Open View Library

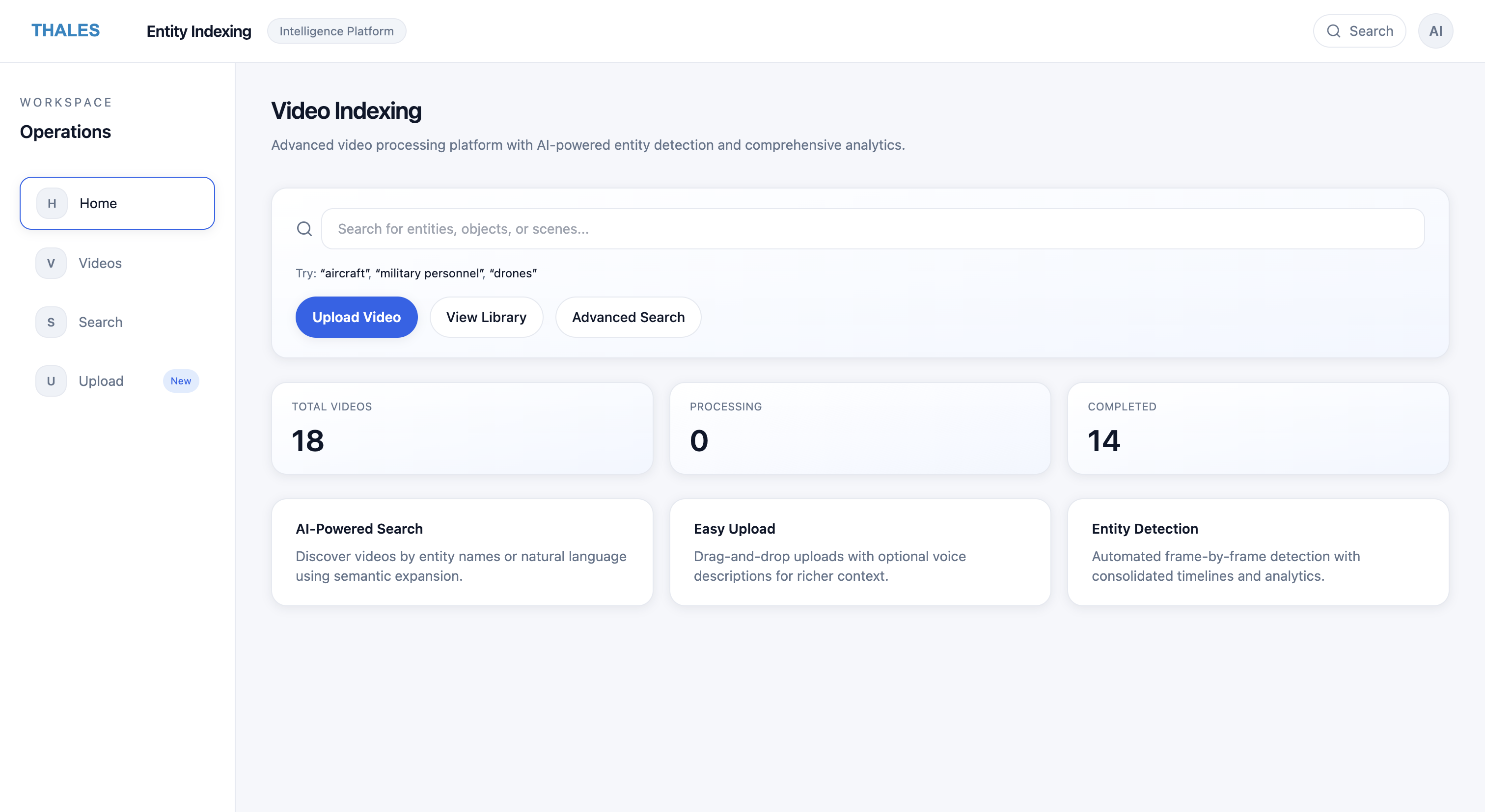click(x=486, y=316)
